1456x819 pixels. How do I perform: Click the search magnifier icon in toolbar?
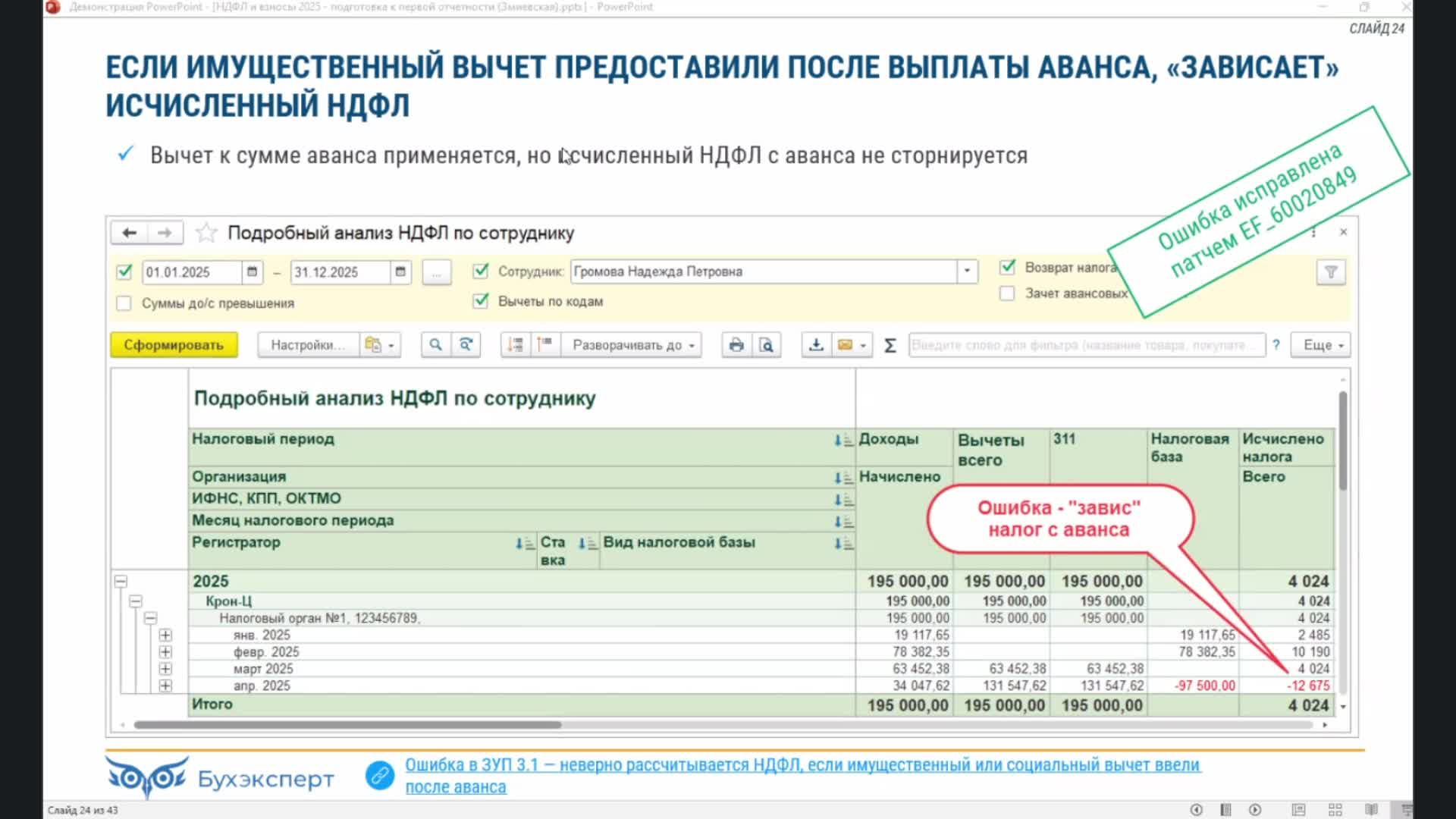coord(435,345)
